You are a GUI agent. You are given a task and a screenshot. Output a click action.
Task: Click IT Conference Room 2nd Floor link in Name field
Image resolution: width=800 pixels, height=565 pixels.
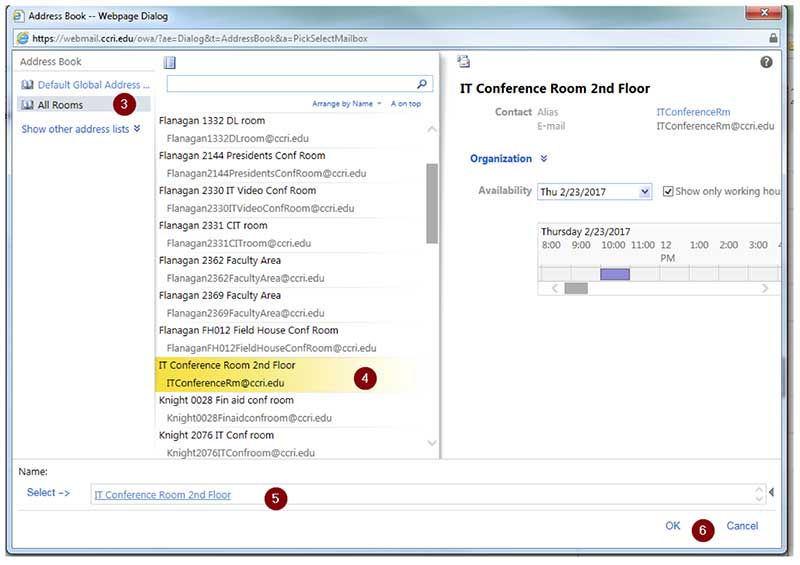[x=163, y=495]
